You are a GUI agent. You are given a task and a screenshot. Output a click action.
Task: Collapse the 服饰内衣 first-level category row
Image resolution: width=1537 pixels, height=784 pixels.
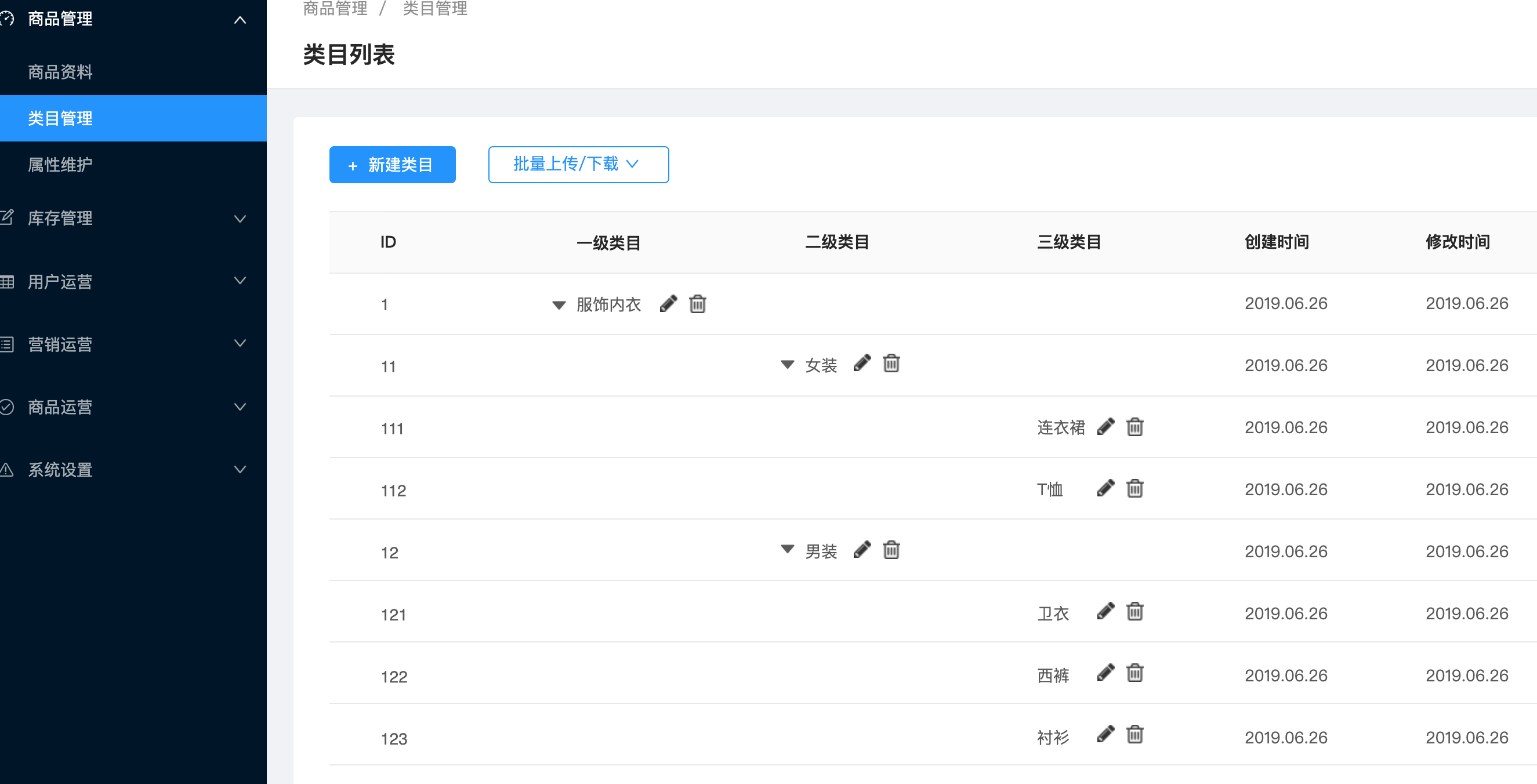coord(559,305)
